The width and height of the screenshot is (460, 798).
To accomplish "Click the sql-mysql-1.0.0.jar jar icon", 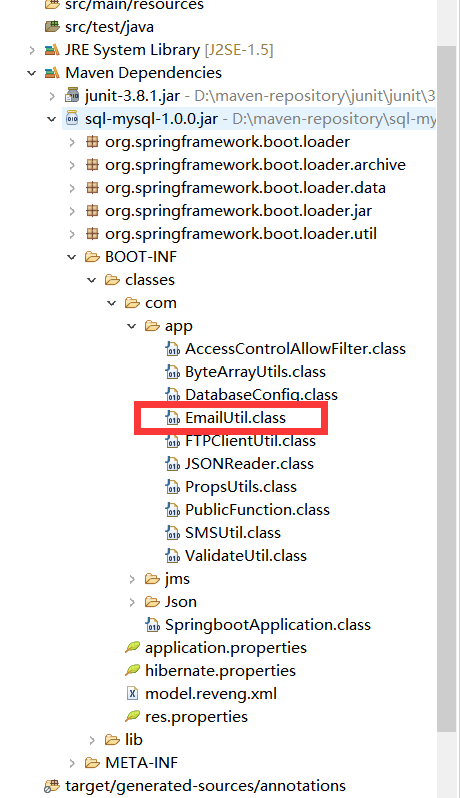I will [x=72, y=119].
